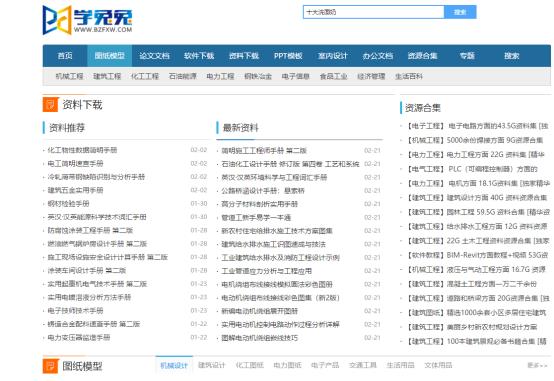Switch to the 建筑设计 tab
The width and height of the screenshot is (554, 381).
coord(212,365)
